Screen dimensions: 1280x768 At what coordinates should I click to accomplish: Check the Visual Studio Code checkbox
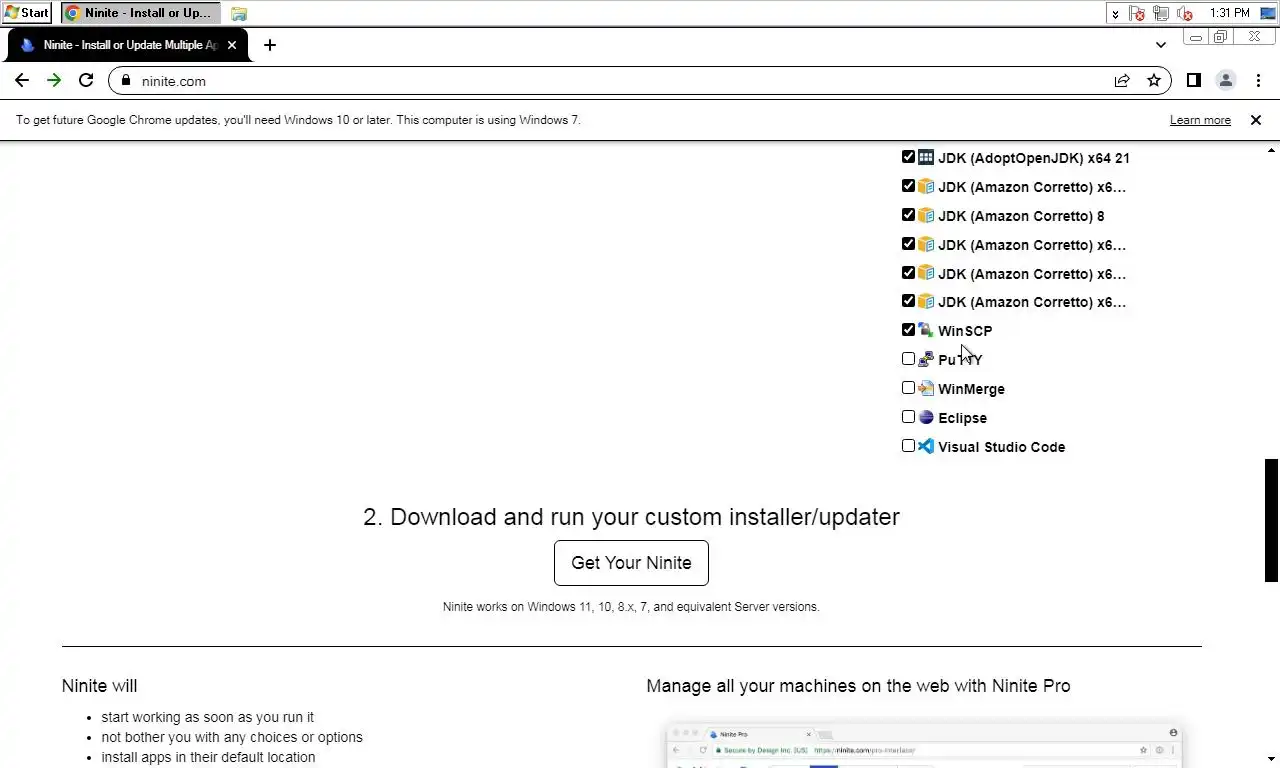click(908, 446)
